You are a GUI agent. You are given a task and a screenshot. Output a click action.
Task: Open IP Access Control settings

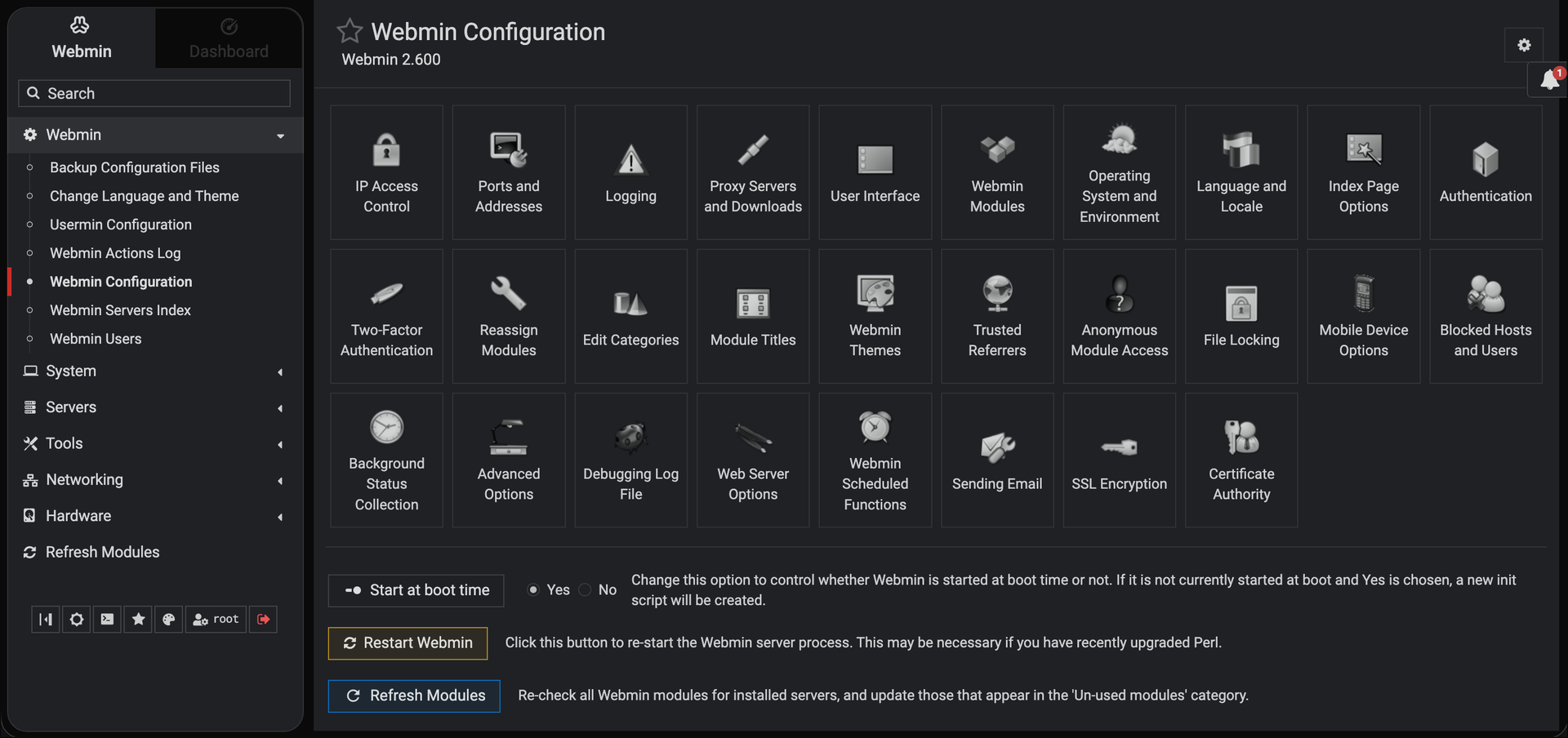click(x=386, y=172)
